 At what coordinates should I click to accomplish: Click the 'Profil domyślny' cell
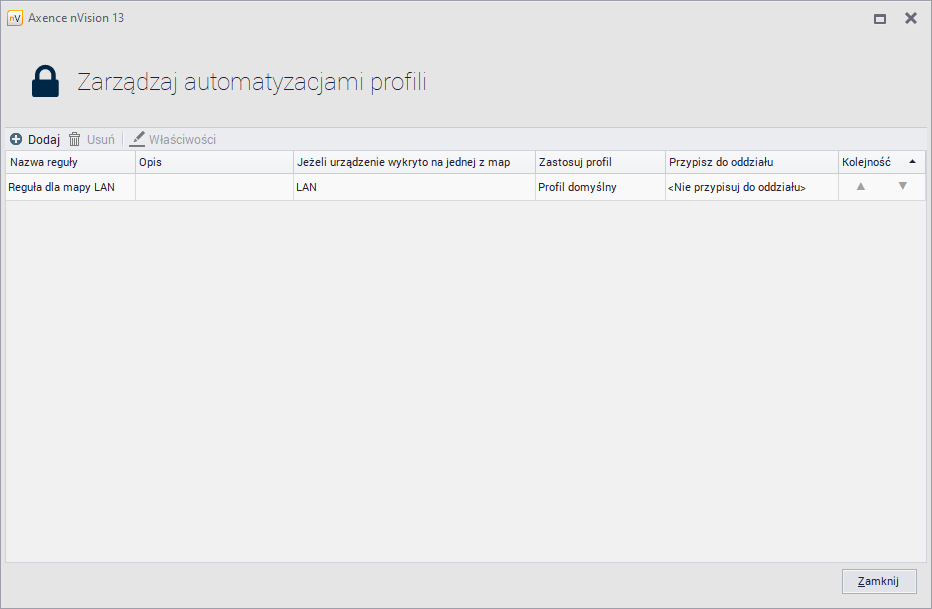click(x=600, y=187)
